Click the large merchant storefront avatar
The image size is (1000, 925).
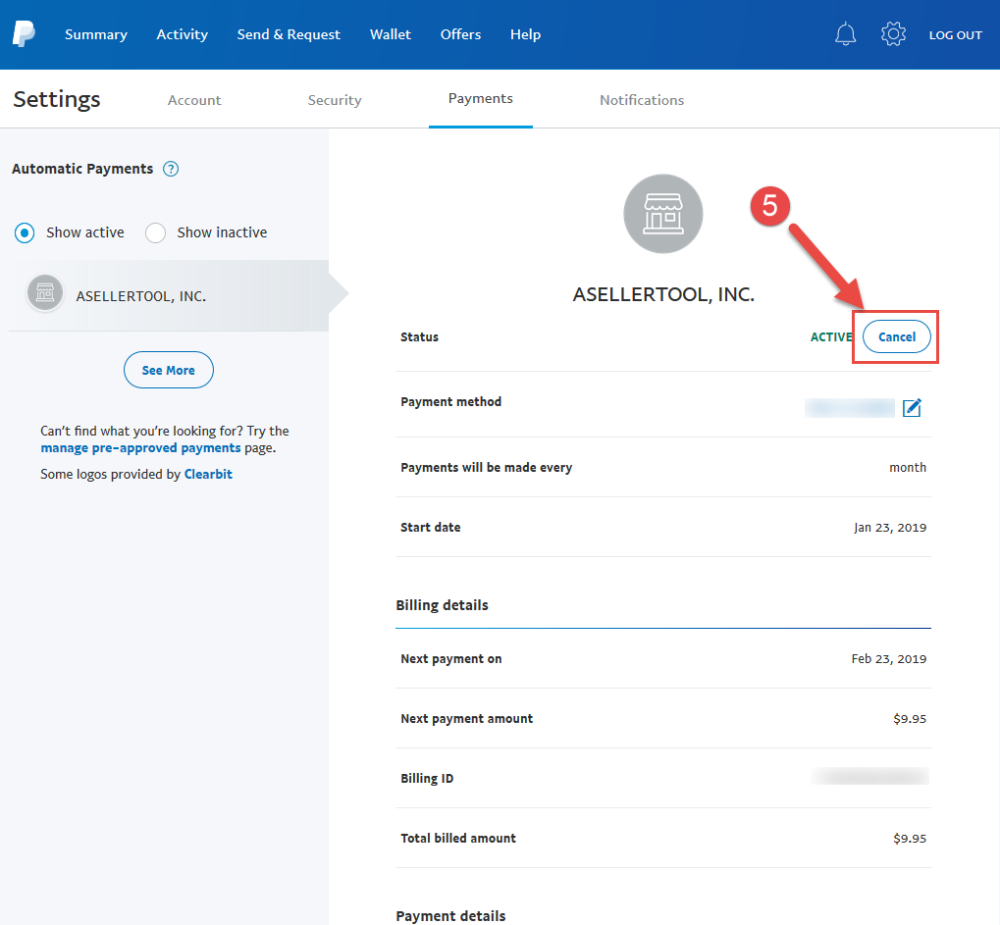663,214
